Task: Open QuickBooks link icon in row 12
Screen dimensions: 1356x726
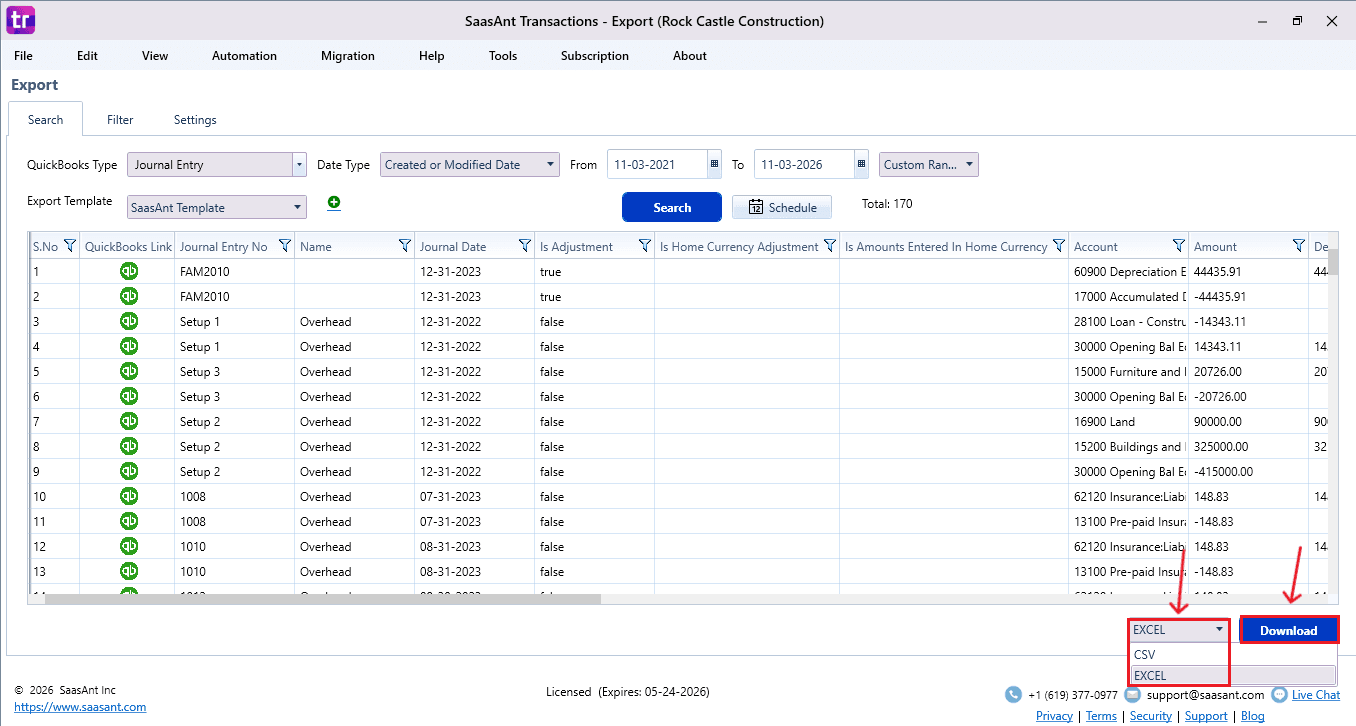Action: point(129,546)
